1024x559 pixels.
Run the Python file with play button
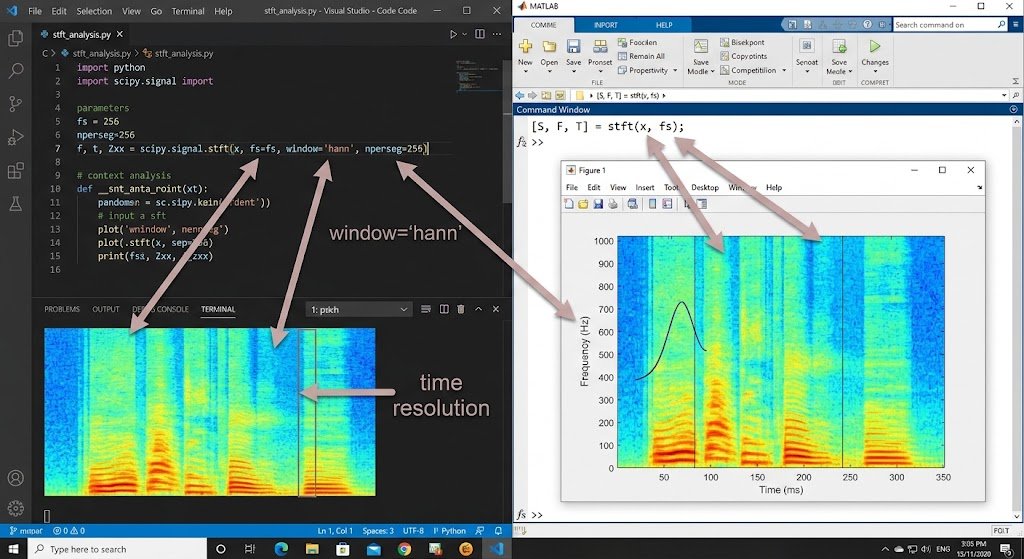pos(453,34)
